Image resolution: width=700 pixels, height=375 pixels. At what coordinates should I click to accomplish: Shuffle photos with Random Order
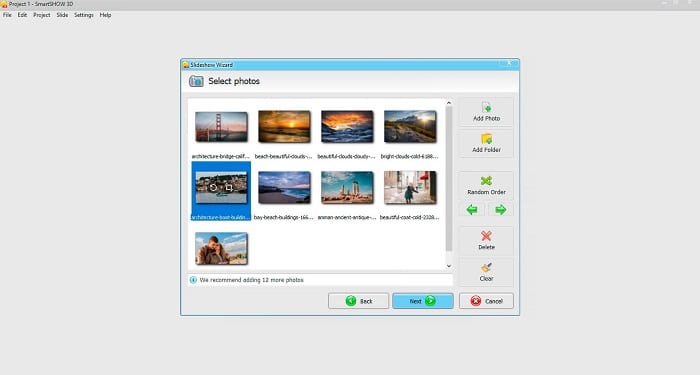tap(486, 186)
